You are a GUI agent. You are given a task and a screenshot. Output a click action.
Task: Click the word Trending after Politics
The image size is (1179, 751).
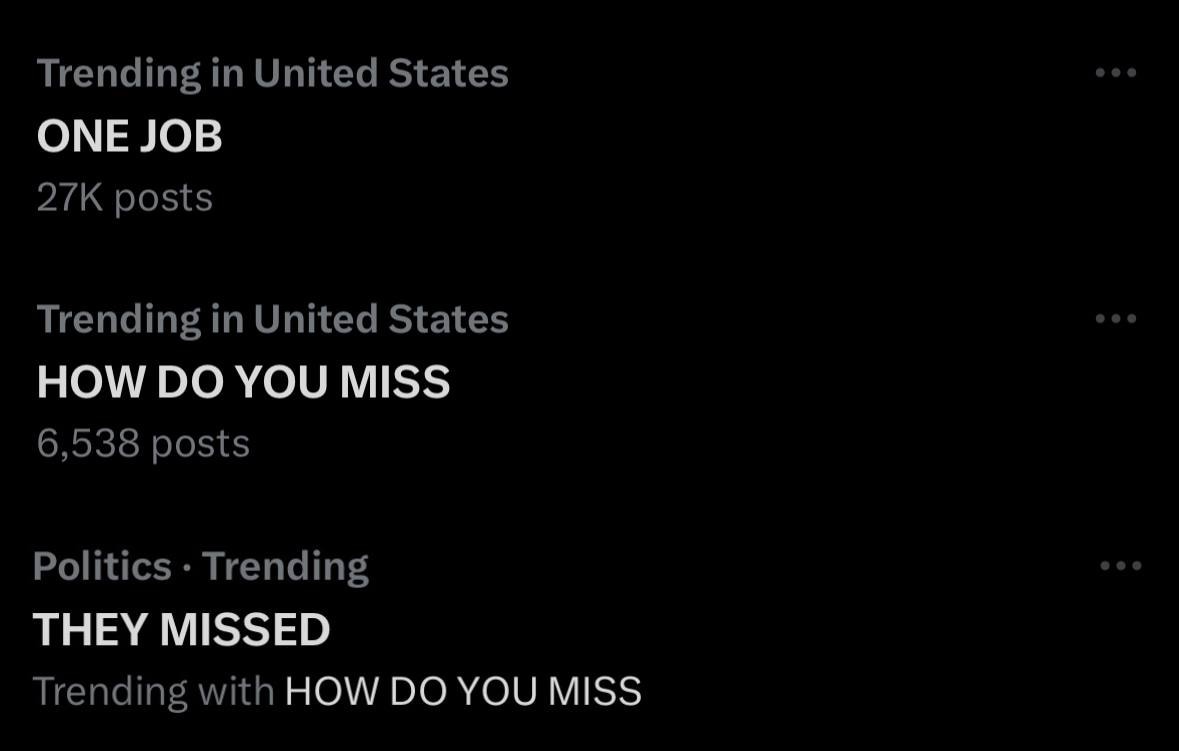(x=286, y=567)
